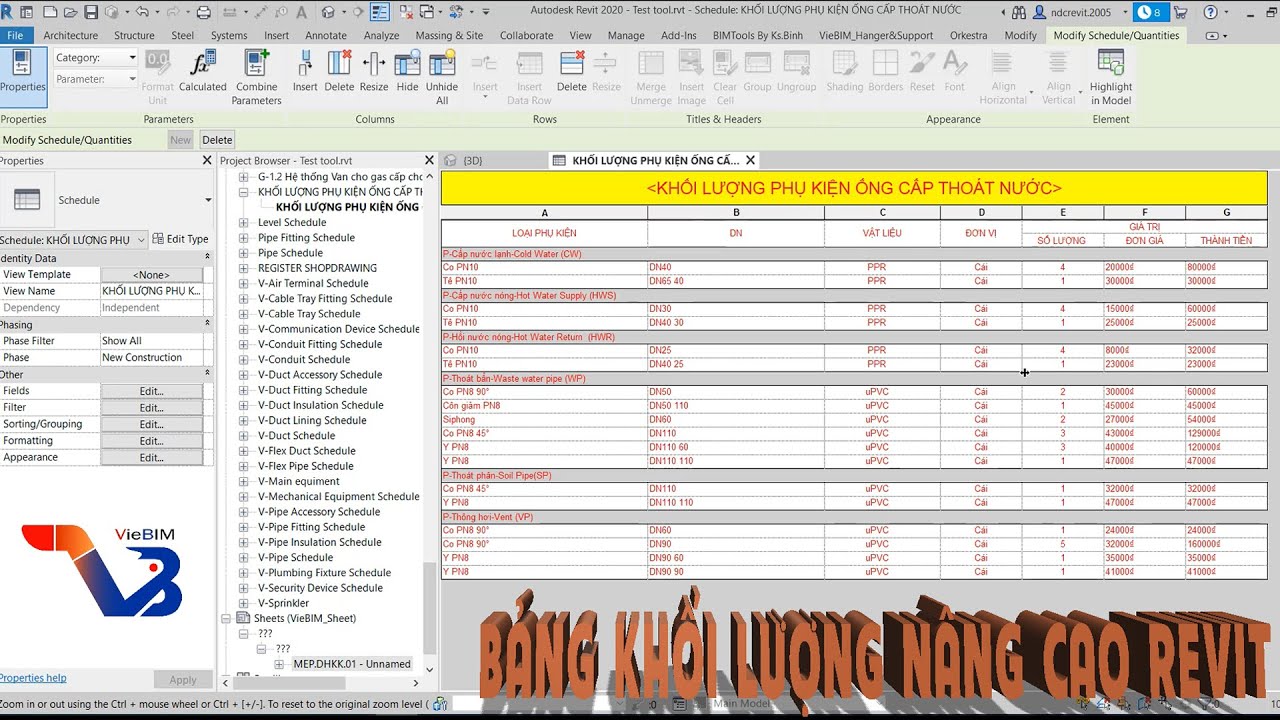Open the BIMTools By Ks.Binh tab

[x=757, y=35]
